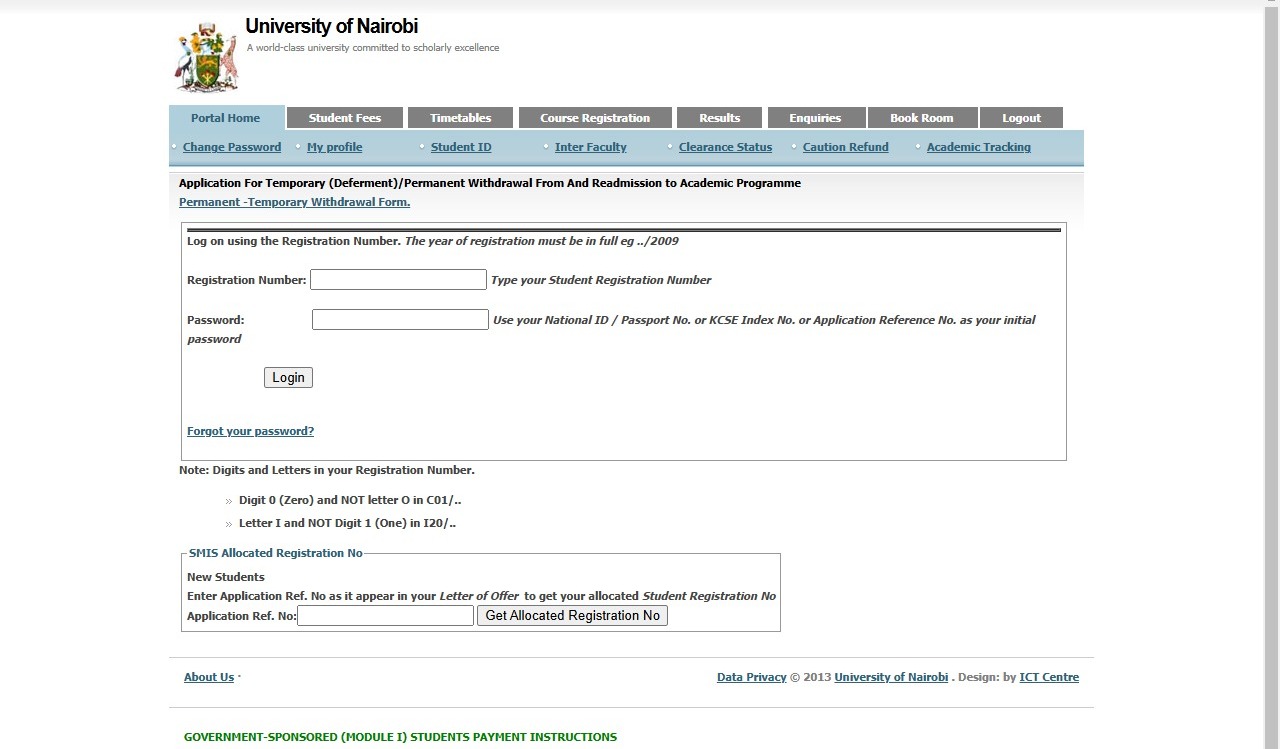Switch to the Timetables tab
The height and width of the screenshot is (749, 1280).
click(461, 118)
